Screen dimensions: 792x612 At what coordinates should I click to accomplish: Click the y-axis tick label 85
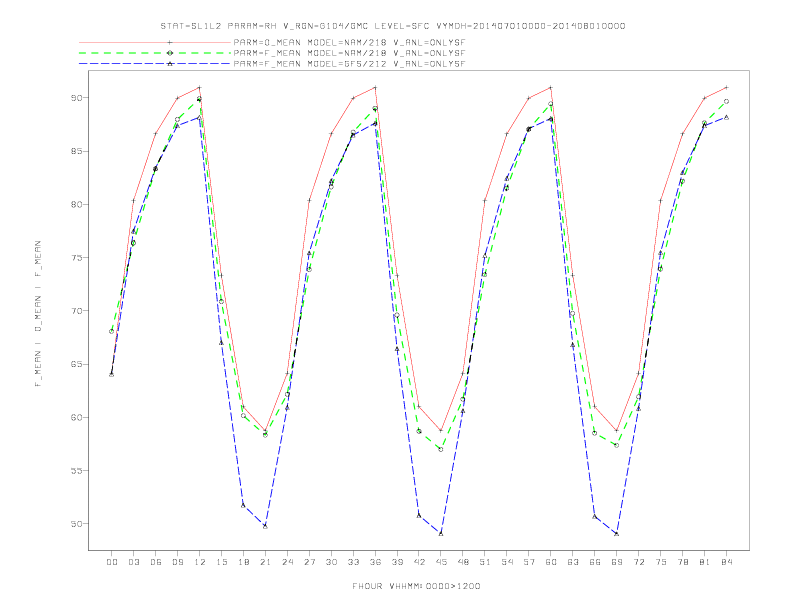tap(76, 151)
